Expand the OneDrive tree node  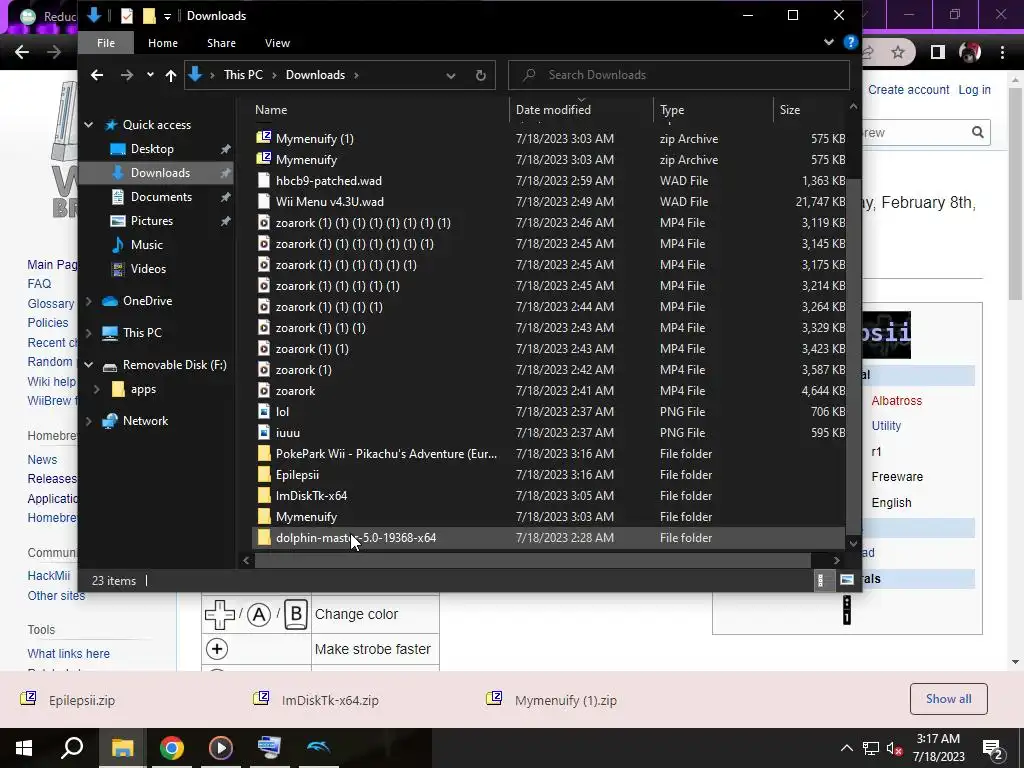point(88,301)
